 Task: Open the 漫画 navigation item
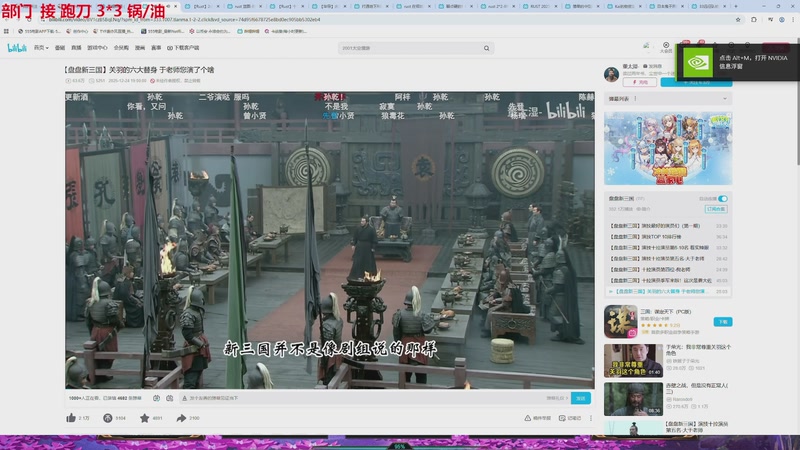click(x=140, y=47)
